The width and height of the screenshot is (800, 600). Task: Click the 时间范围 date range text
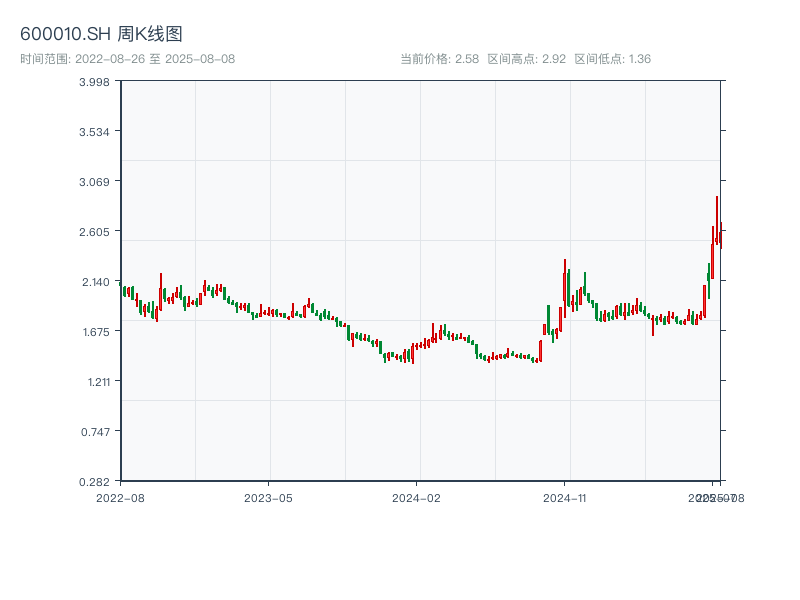(x=127, y=59)
